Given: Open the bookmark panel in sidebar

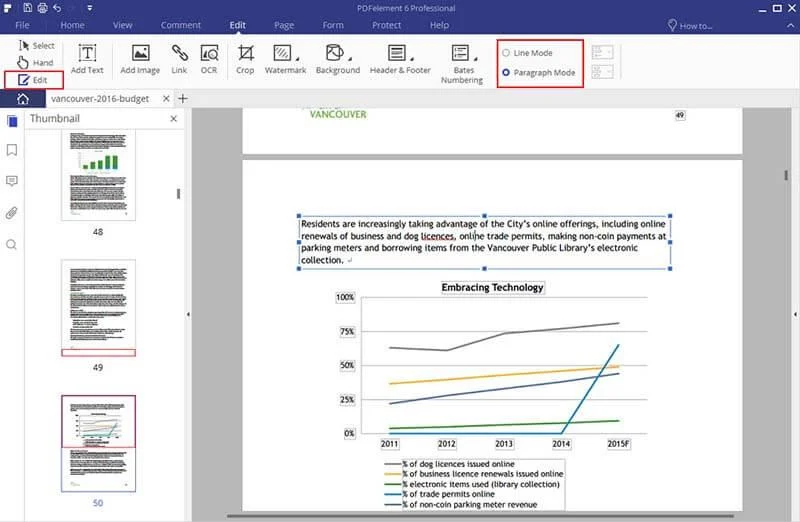Looking at the screenshot, I should coord(12,150).
